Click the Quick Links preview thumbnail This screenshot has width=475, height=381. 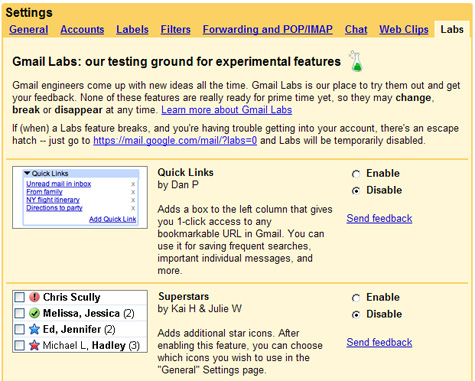point(80,198)
